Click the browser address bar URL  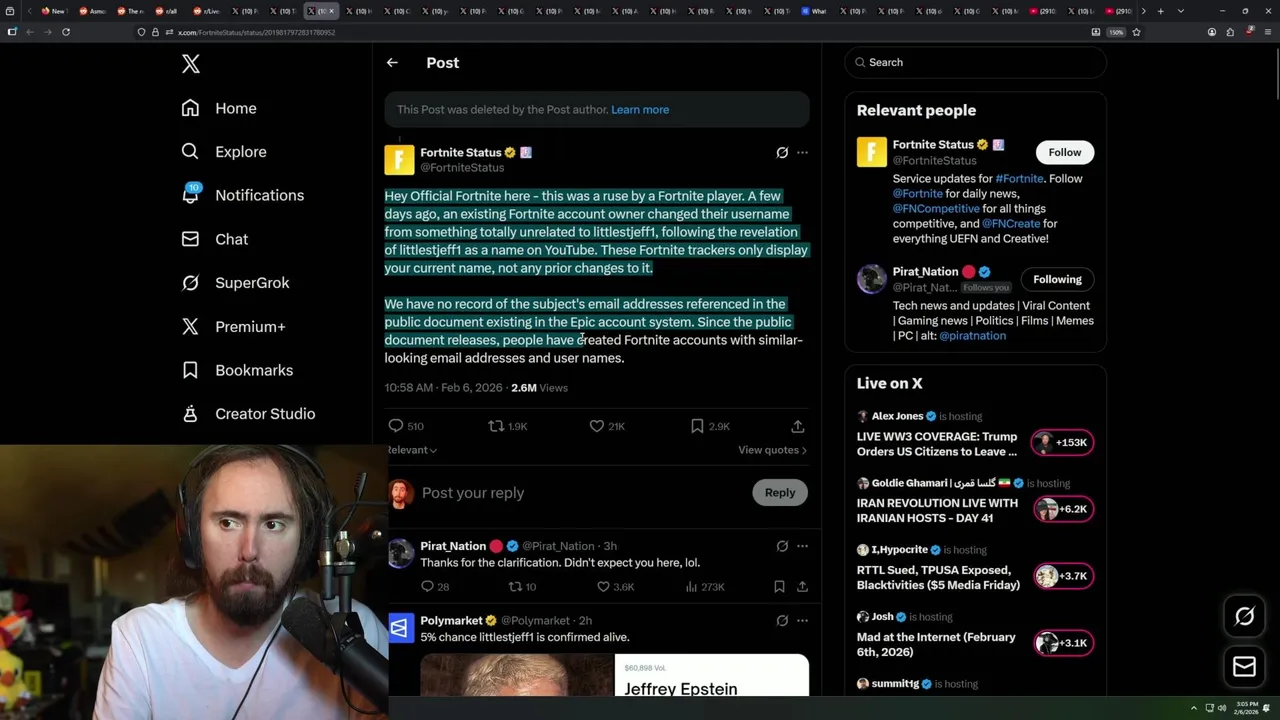pyautogui.click(x=257, y=33)
